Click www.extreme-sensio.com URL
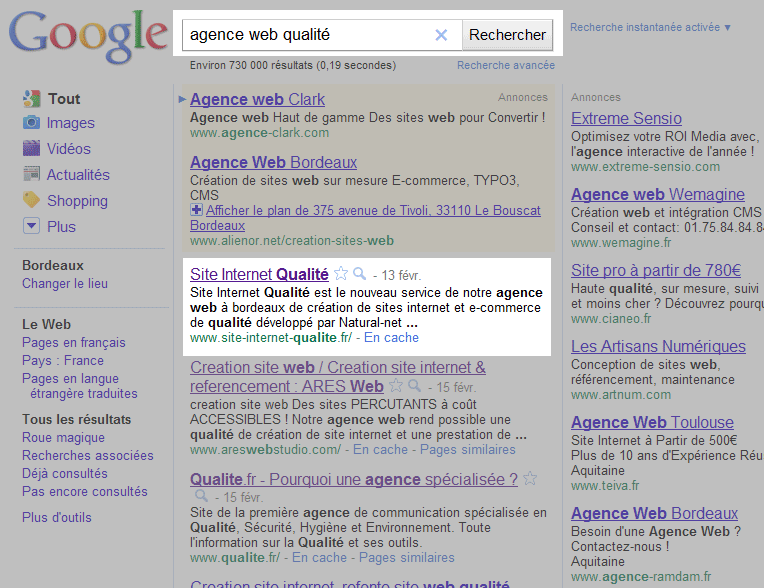Viewport: 764px width, 588px height. (x=645, y=167)
